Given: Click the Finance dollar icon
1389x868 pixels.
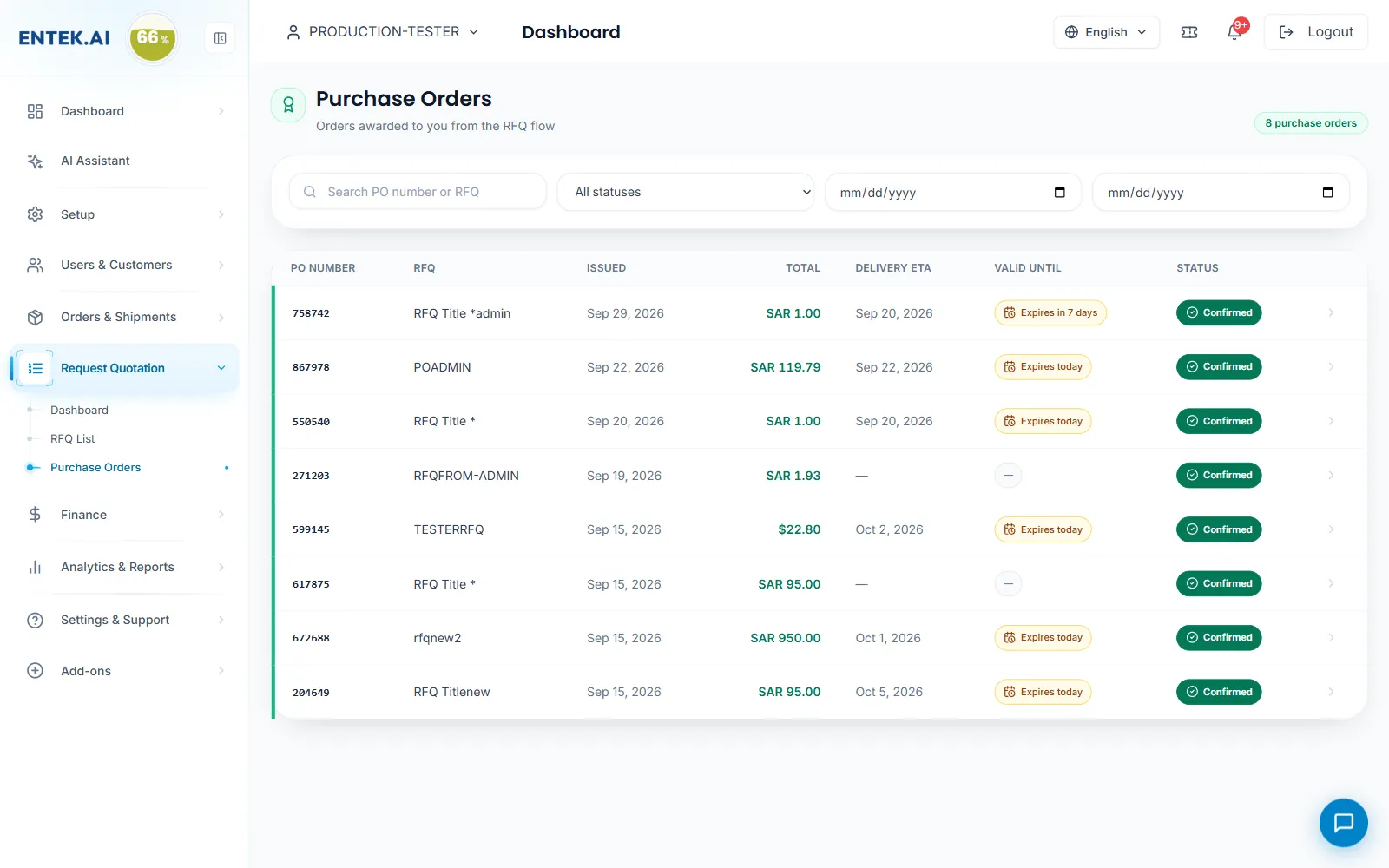Looking at the screenshot, I should pyautogui.click(x=35, y=515).
